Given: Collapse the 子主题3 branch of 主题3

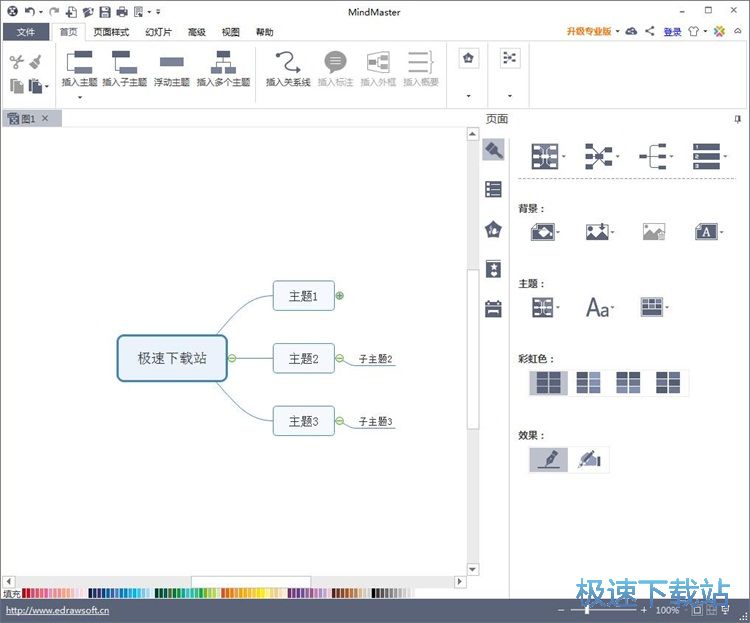Looking at the screenshot, I should (340, 421).
